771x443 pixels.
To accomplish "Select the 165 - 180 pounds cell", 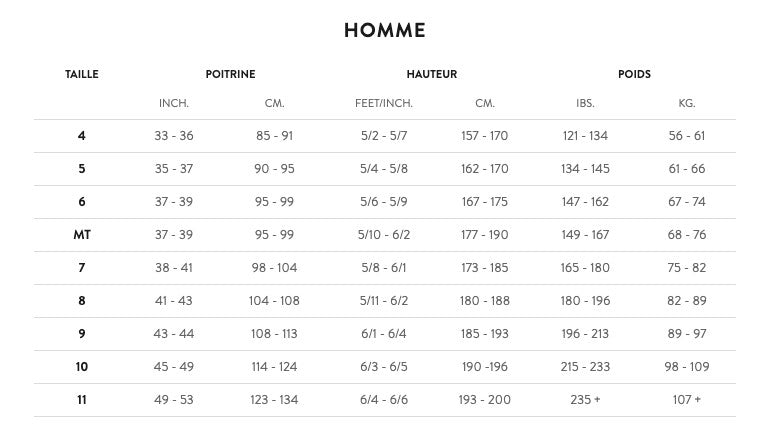I will pos(585,268).
